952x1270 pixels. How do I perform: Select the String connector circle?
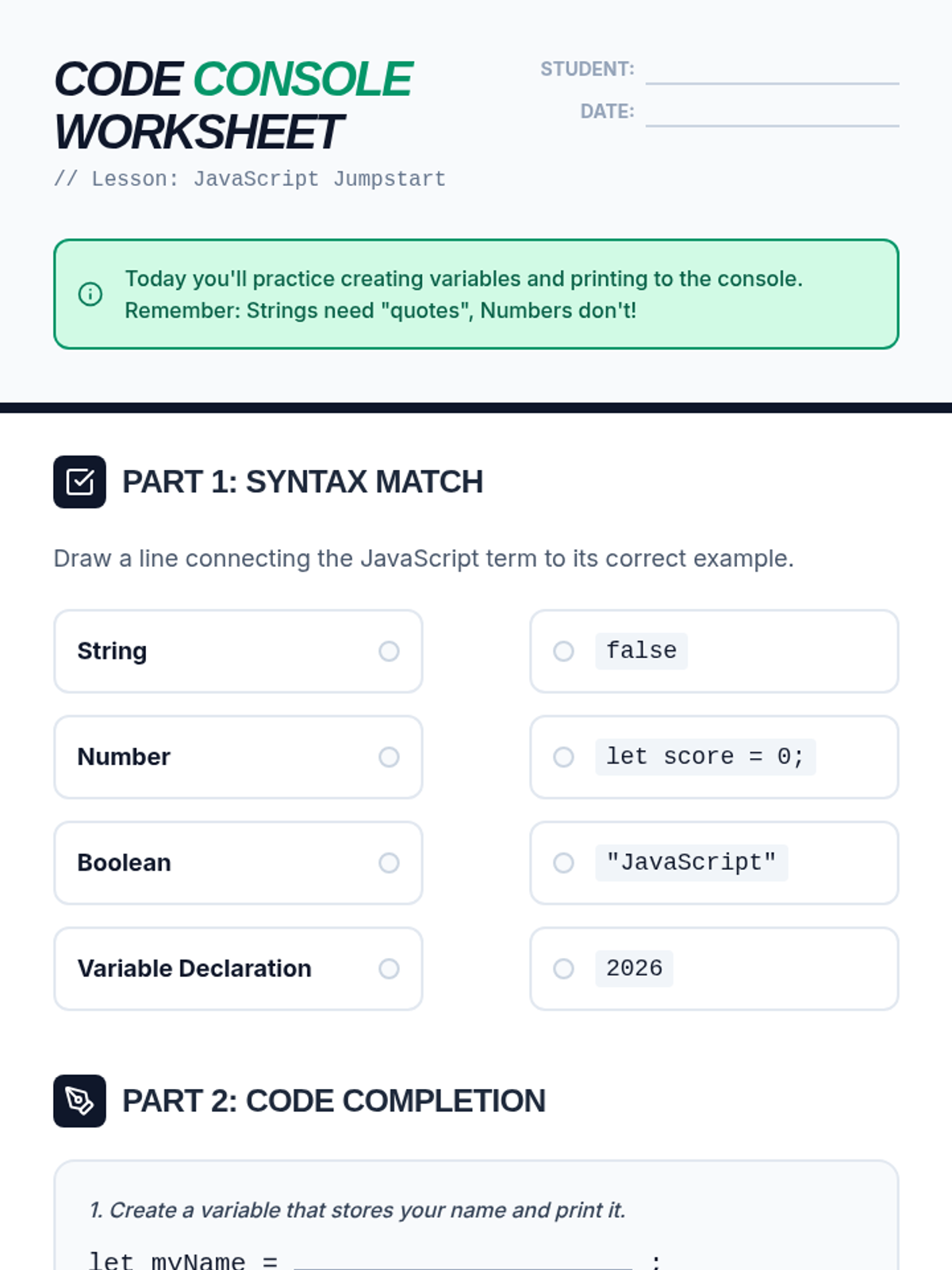389,652
